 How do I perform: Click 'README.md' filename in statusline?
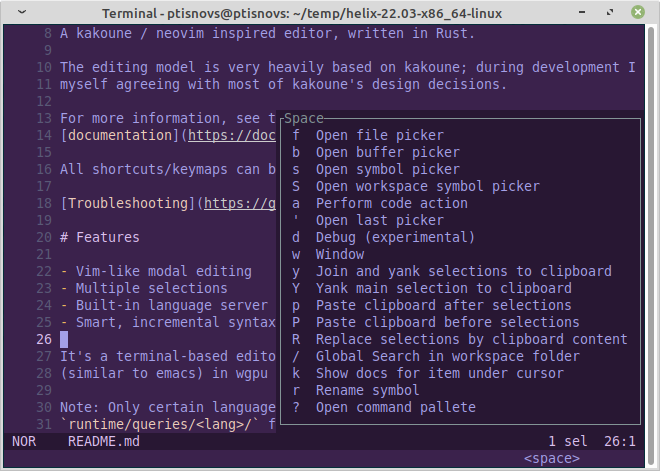104,442
